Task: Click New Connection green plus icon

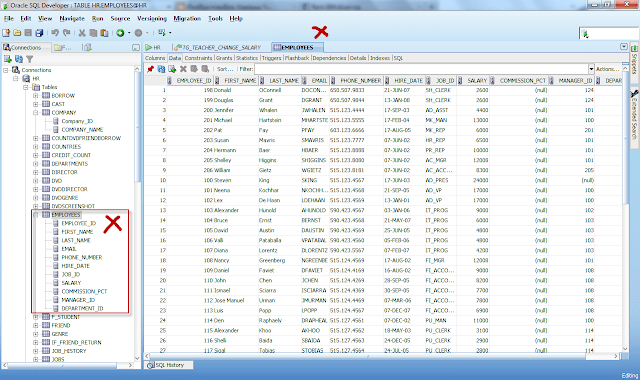Action: coord(8,59)
